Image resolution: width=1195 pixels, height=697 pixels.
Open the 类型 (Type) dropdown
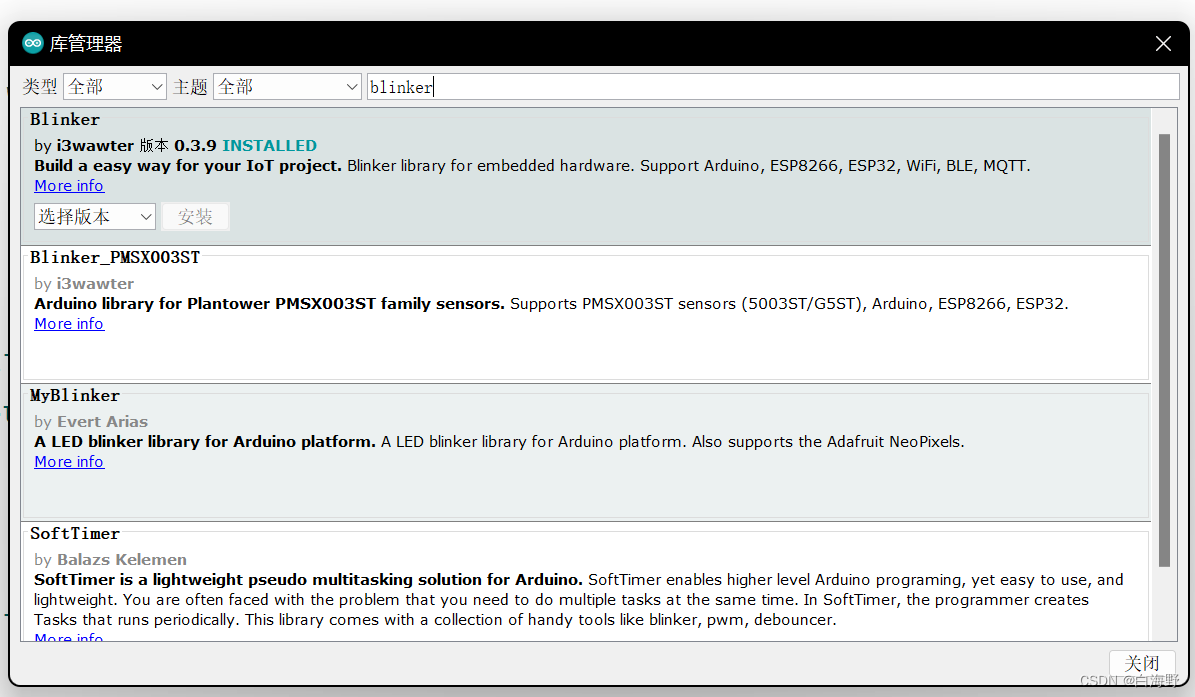[114, 87]
